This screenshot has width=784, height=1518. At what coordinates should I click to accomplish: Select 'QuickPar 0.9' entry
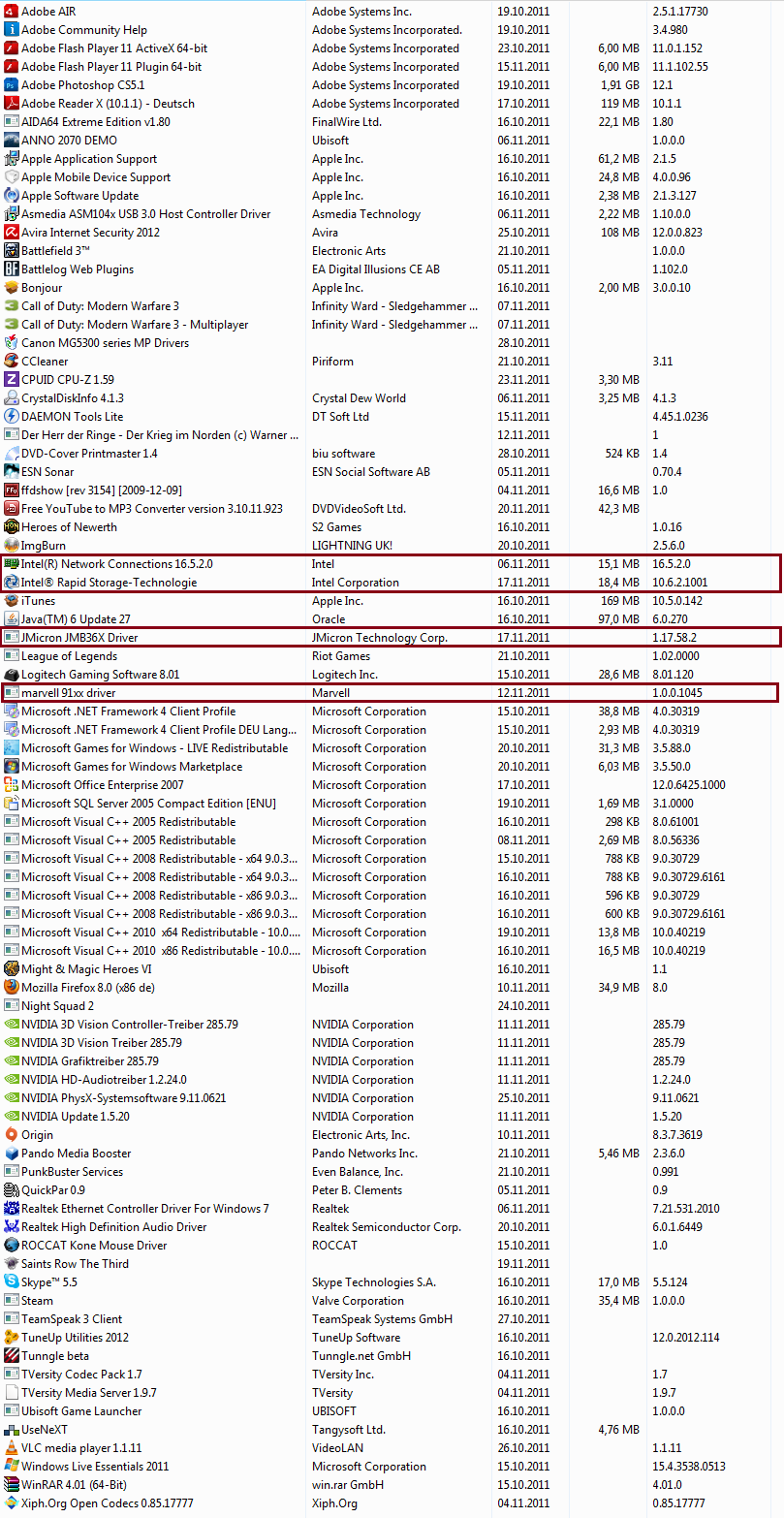point(53,1190)
